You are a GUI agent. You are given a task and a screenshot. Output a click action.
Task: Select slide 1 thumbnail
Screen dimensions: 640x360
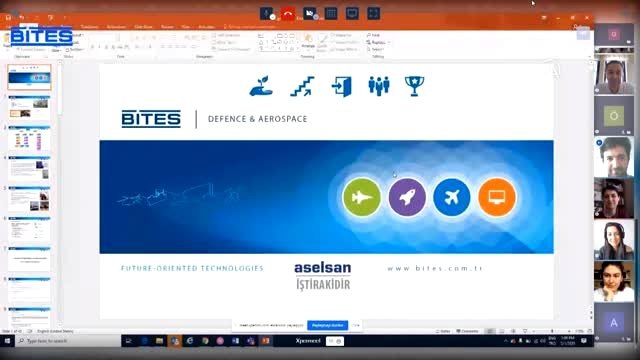(29, 77)
